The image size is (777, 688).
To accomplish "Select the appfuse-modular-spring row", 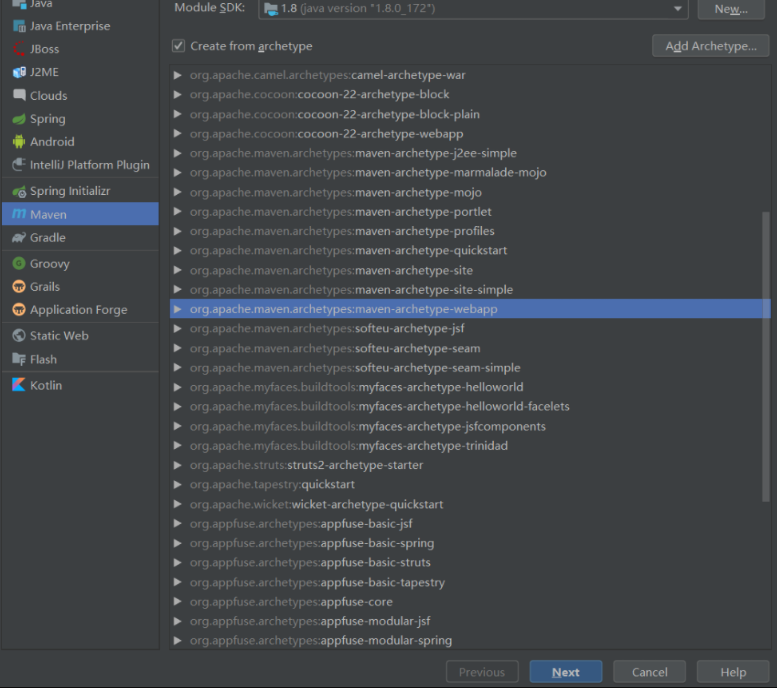I will (470, 640).
